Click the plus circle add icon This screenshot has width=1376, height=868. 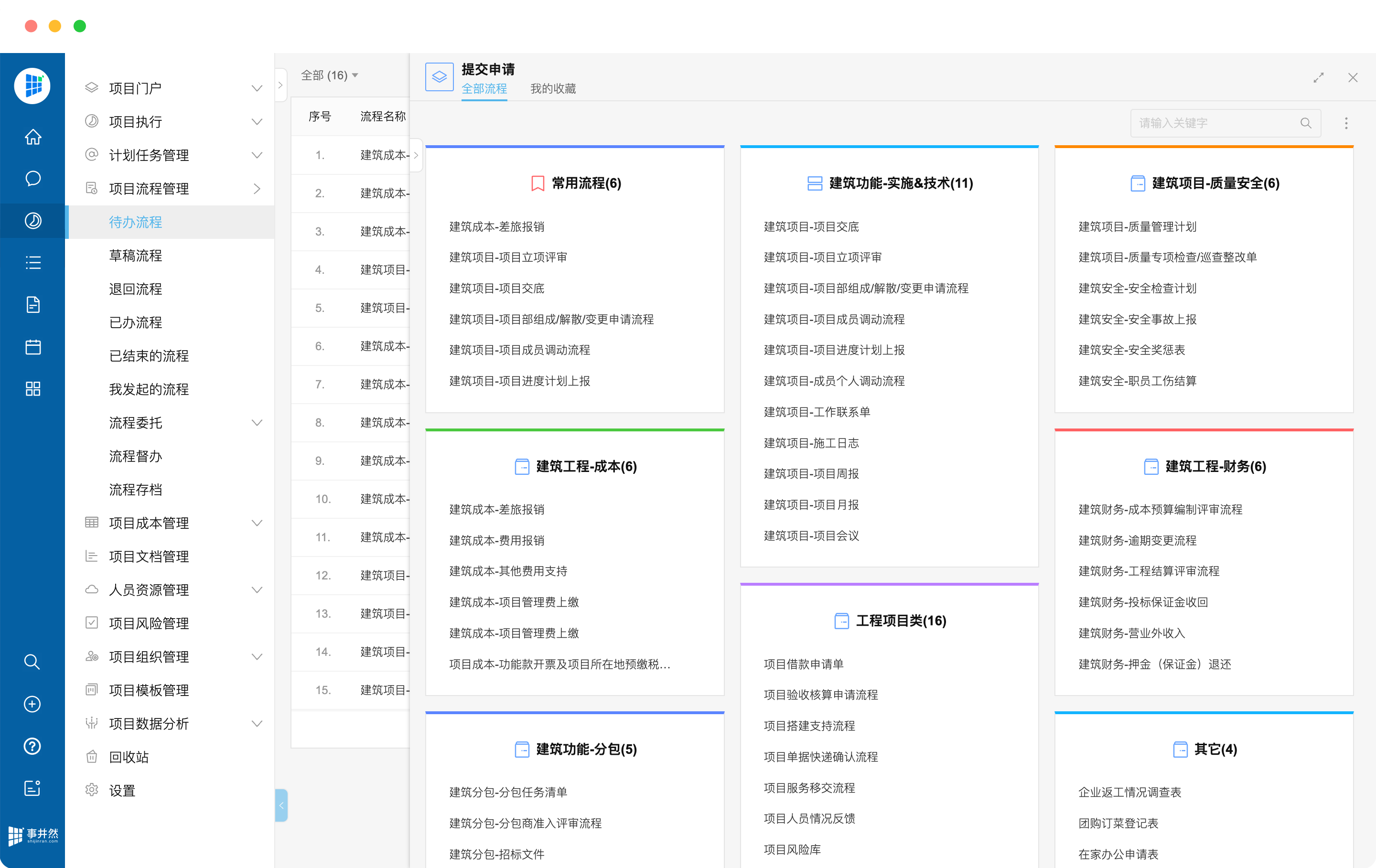point(32,704)
